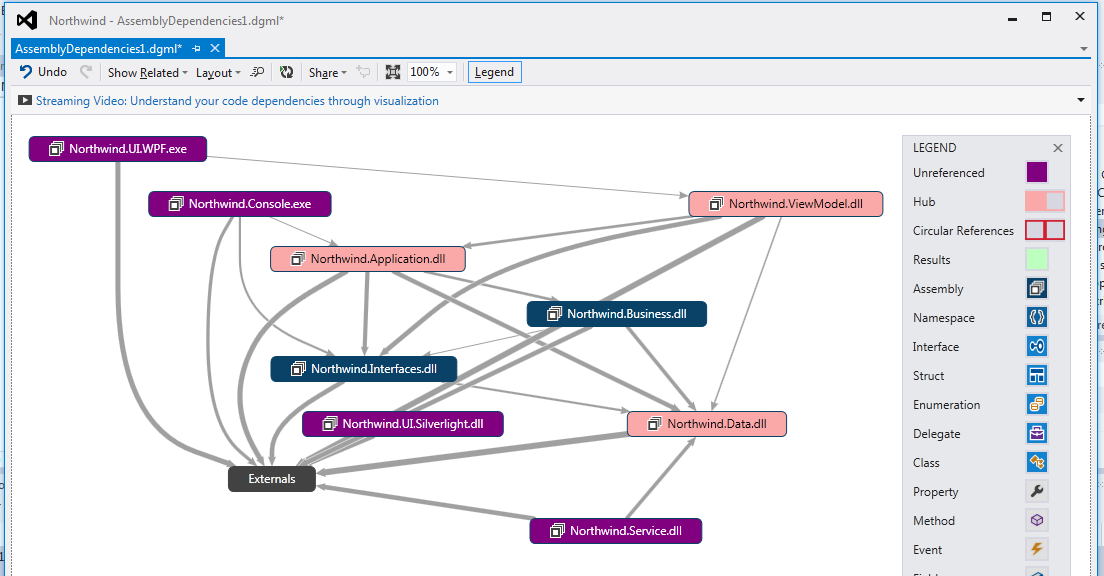Image resolution: width=1104 pixels, height=576 pixels.
Task: Select the Northwind.Business.dll node
Action: point(616,313)
